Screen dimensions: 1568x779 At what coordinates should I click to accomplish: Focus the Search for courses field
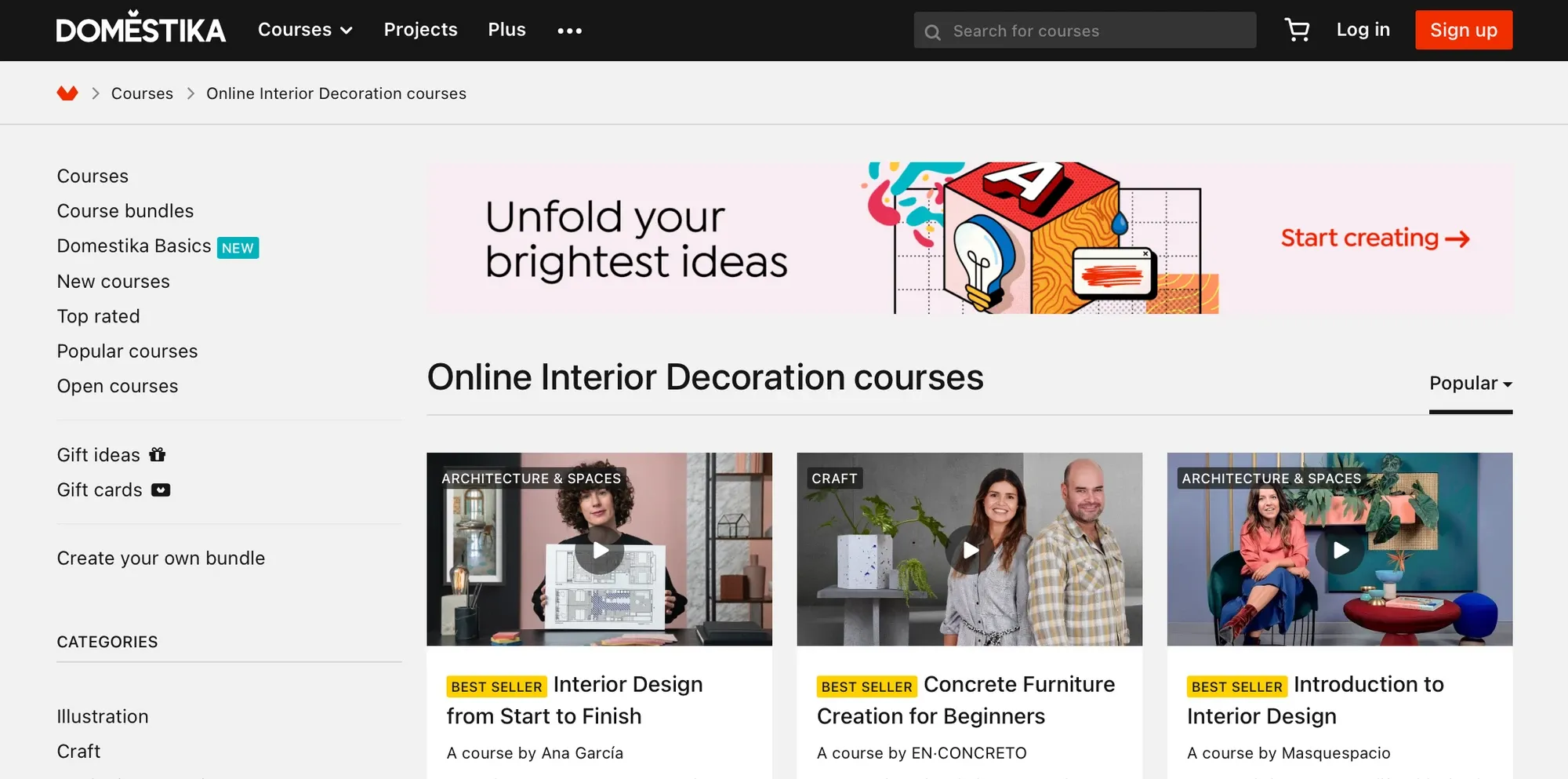click(x=1085, y=31)
